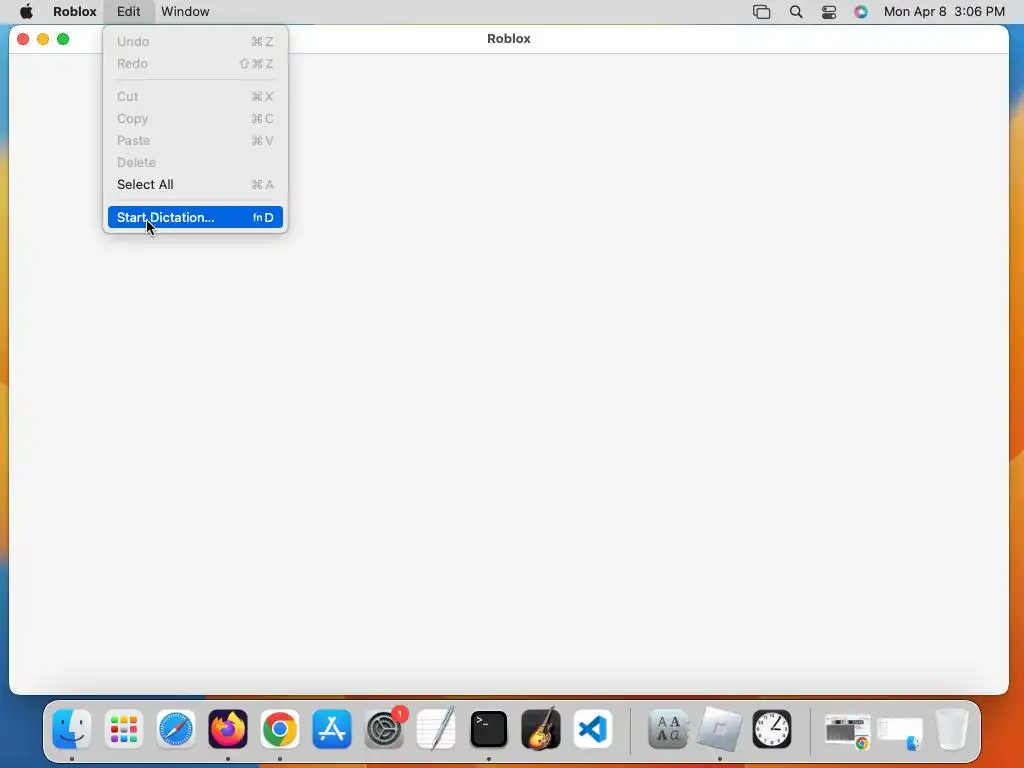Launch Siri from the menu bar
Screen dimensions: 1024x768
pyautogui.click(x=861, y=12)
